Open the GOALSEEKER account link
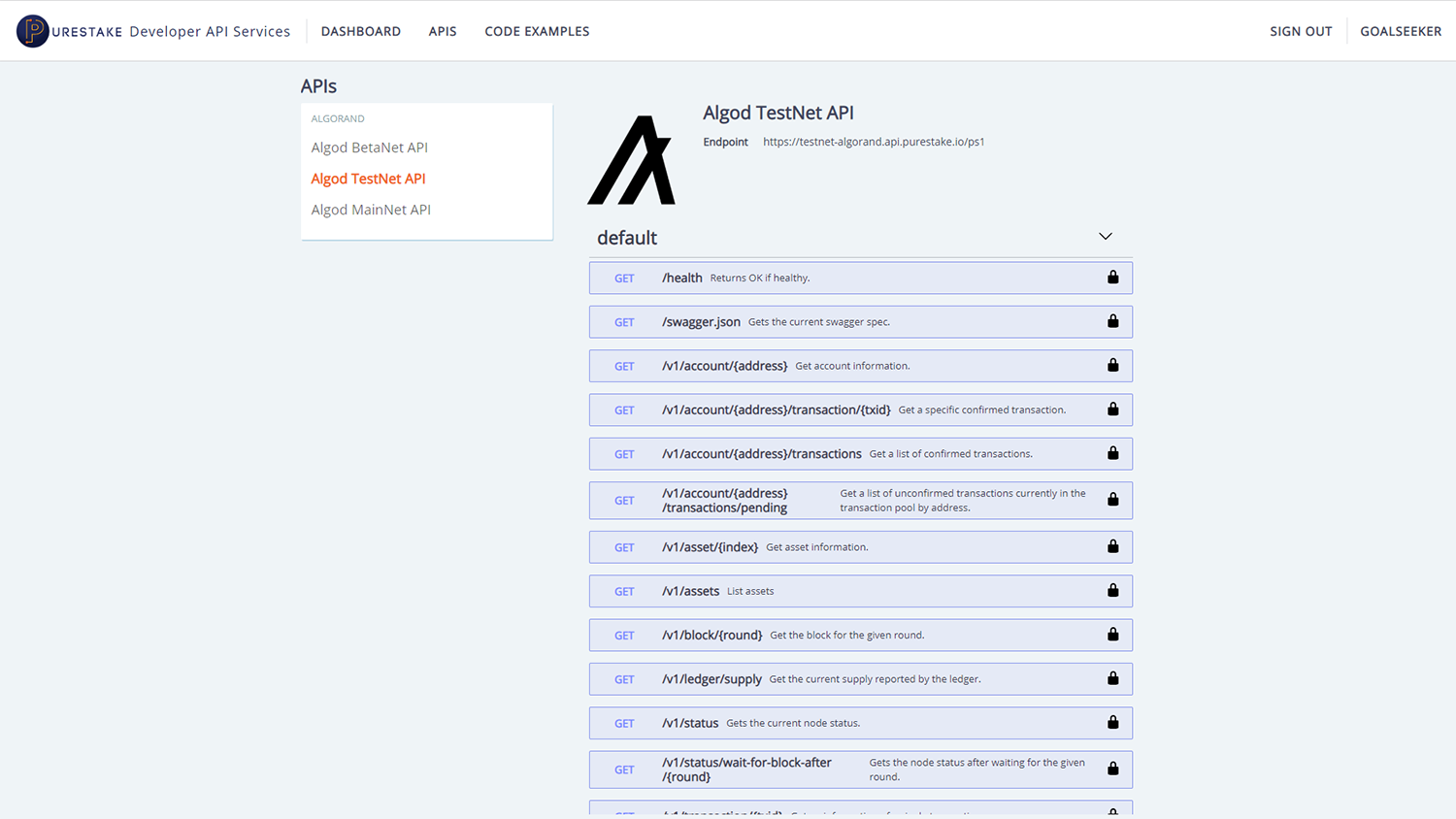The height and width of the screenshot is (819, 1456). [x=1401, y=30]
